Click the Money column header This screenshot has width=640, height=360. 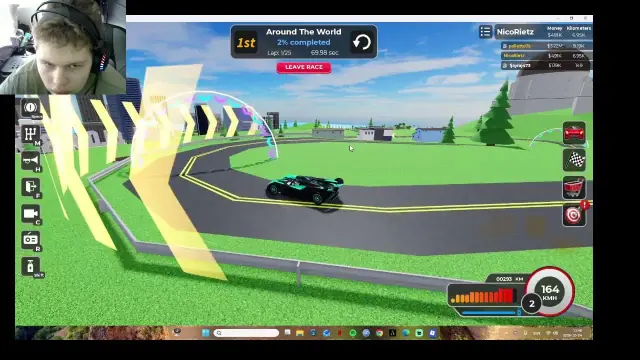coord(554,29)
